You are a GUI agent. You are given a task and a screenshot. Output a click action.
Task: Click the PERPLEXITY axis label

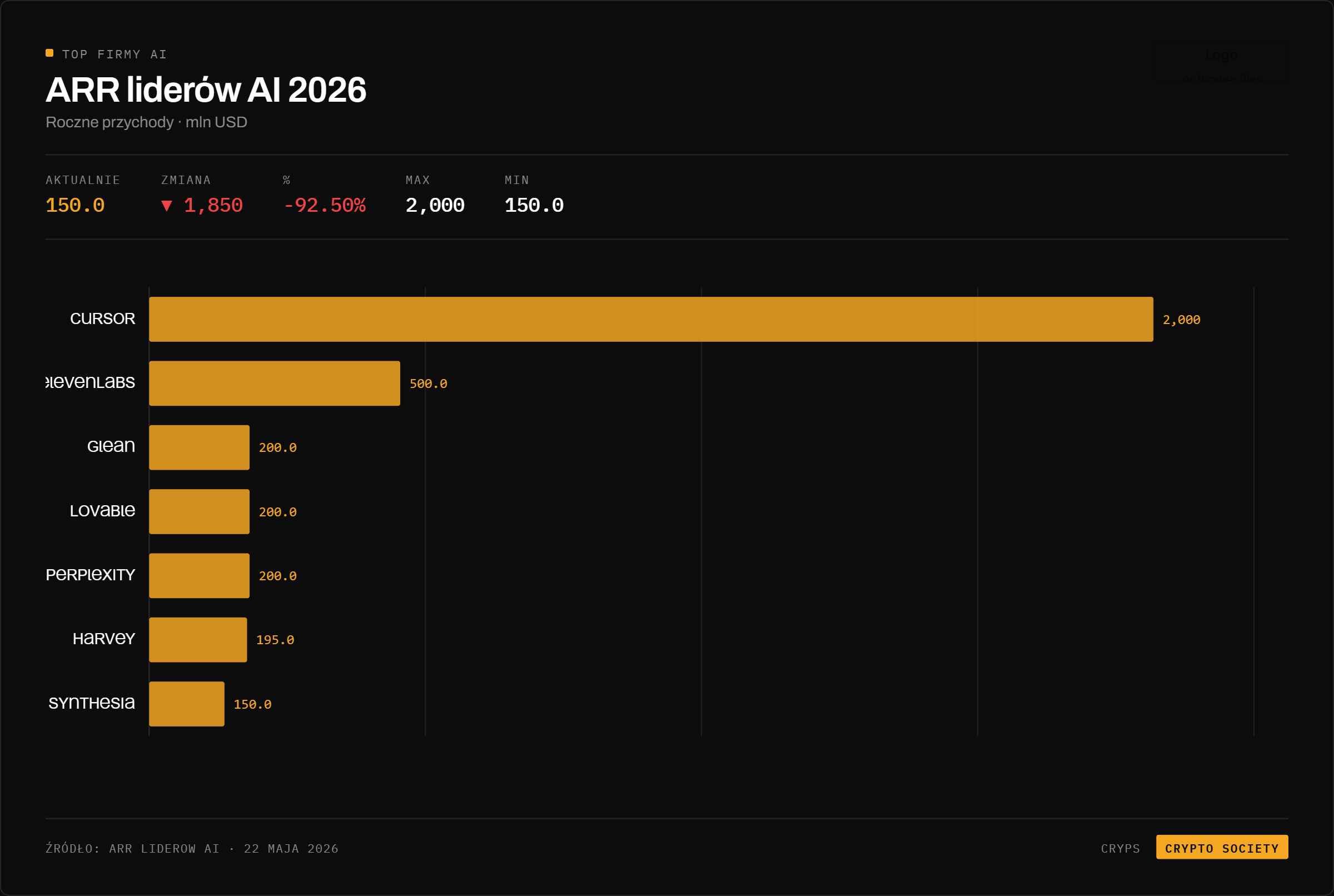coord(91,575)
